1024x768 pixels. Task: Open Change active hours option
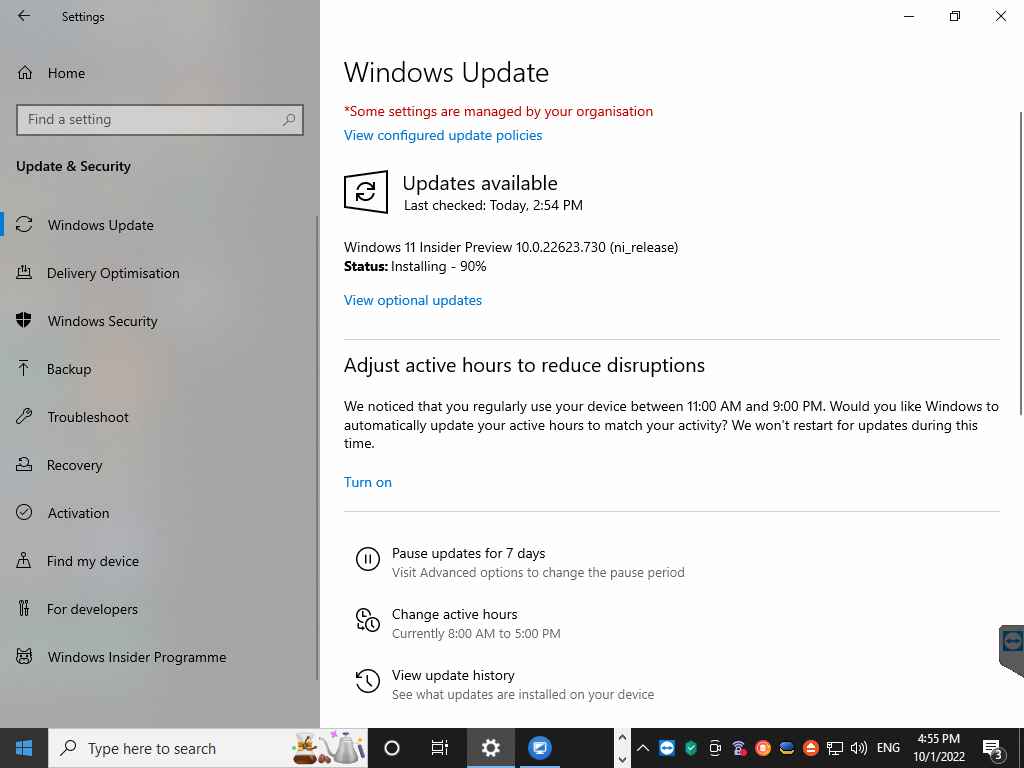[455, 615]
